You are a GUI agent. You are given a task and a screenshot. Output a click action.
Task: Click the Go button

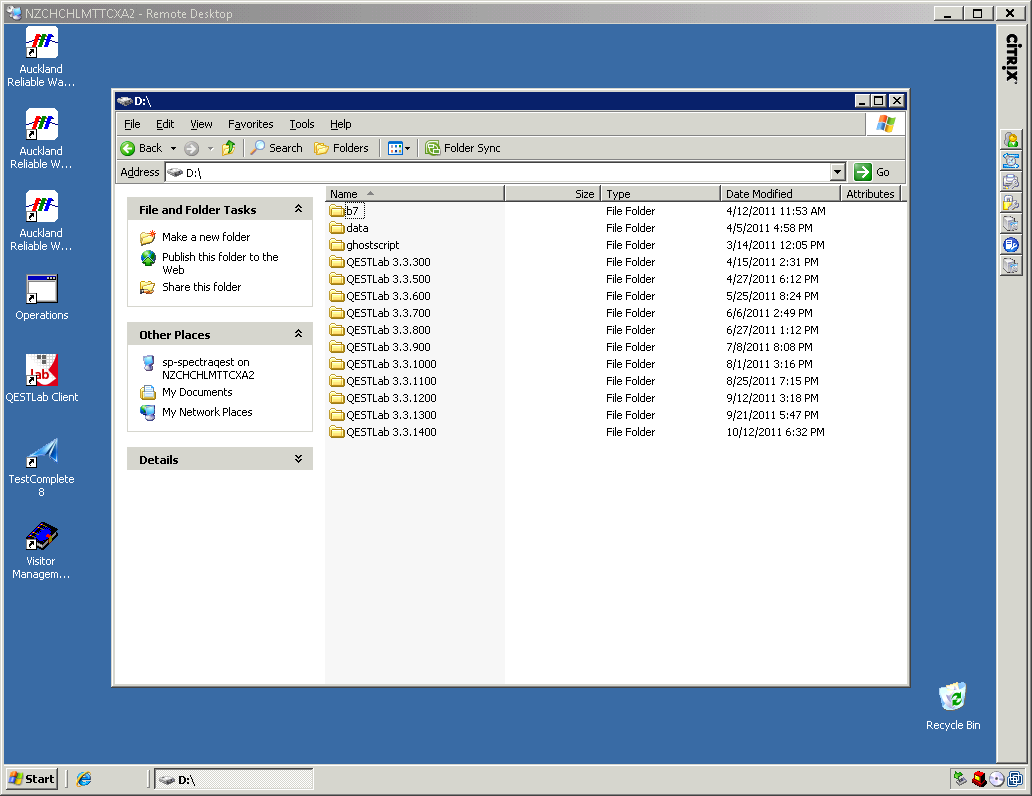point(872,172)
